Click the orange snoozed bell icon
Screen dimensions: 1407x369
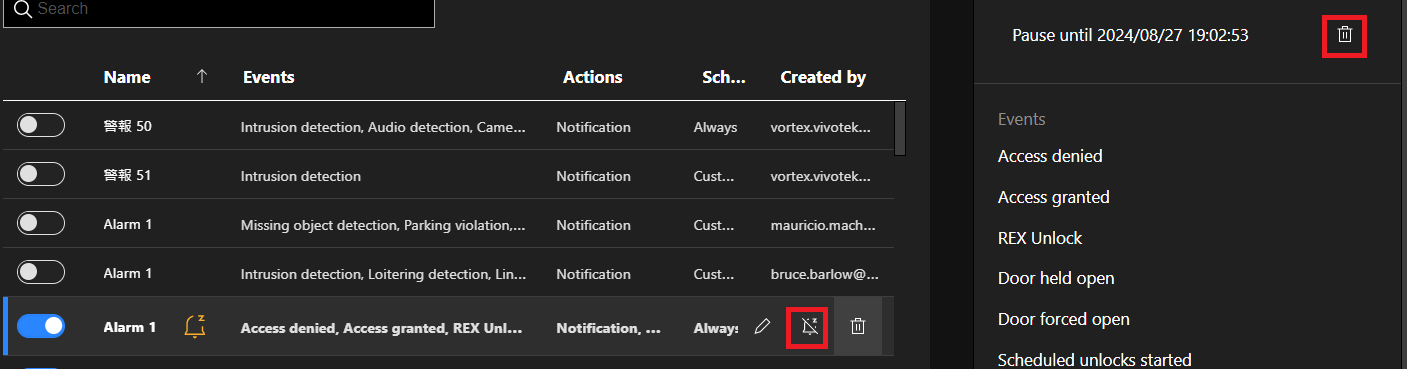click(x=195, y=326)
